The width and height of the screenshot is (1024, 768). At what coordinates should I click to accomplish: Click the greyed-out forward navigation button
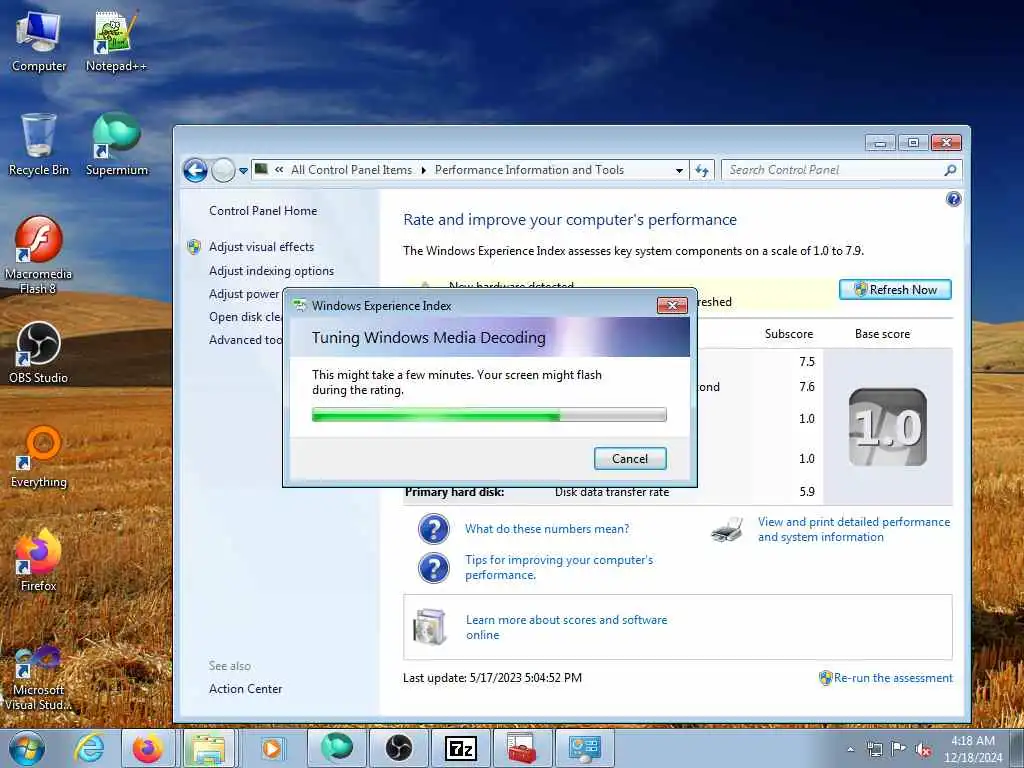pyautogui.click(x=223, y=170)
